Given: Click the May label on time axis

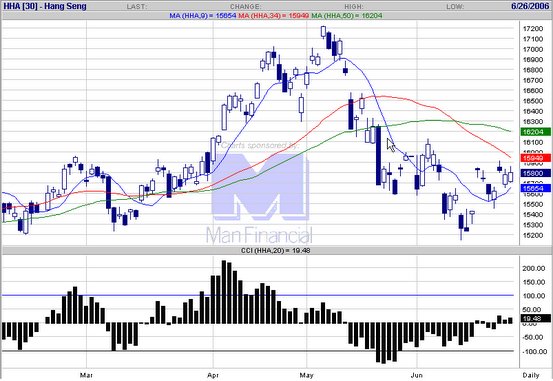Looking at the screenshot, I should (x=306, y=375).
